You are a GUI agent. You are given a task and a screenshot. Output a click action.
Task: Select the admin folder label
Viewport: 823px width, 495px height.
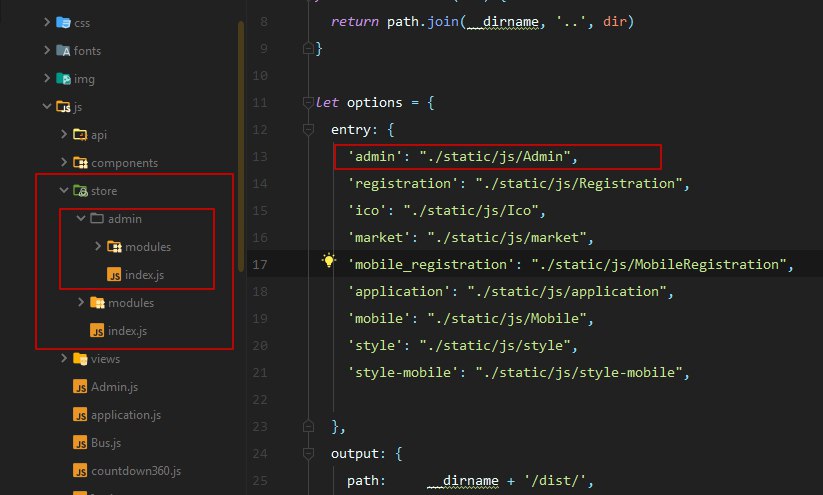pos(125,219)
